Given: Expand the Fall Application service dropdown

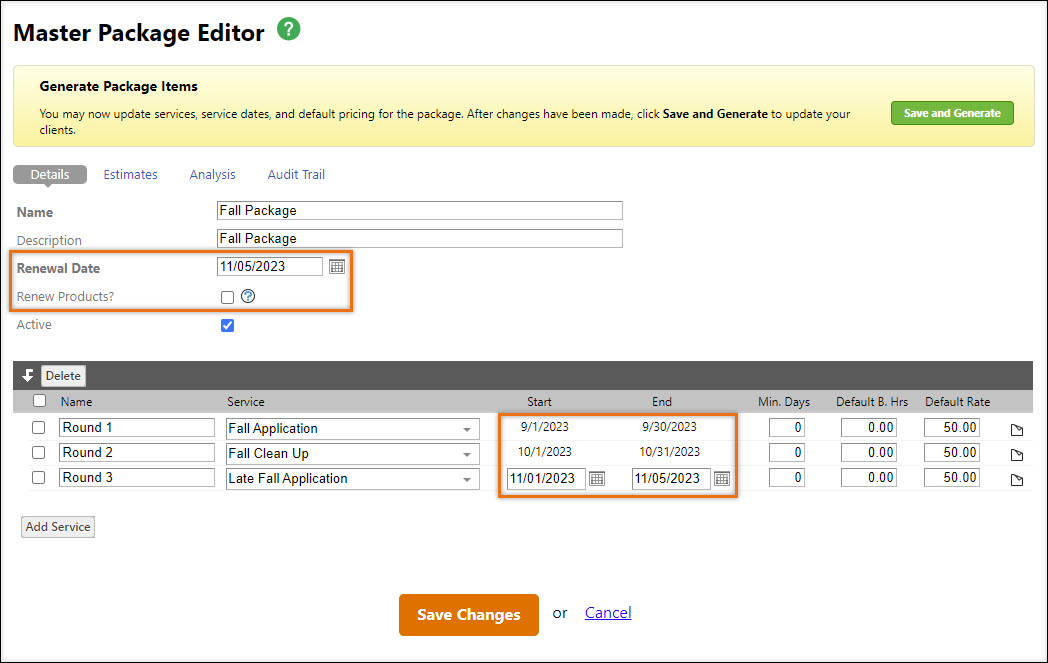Looking at the screenshot, I should (x=466, y=429).
